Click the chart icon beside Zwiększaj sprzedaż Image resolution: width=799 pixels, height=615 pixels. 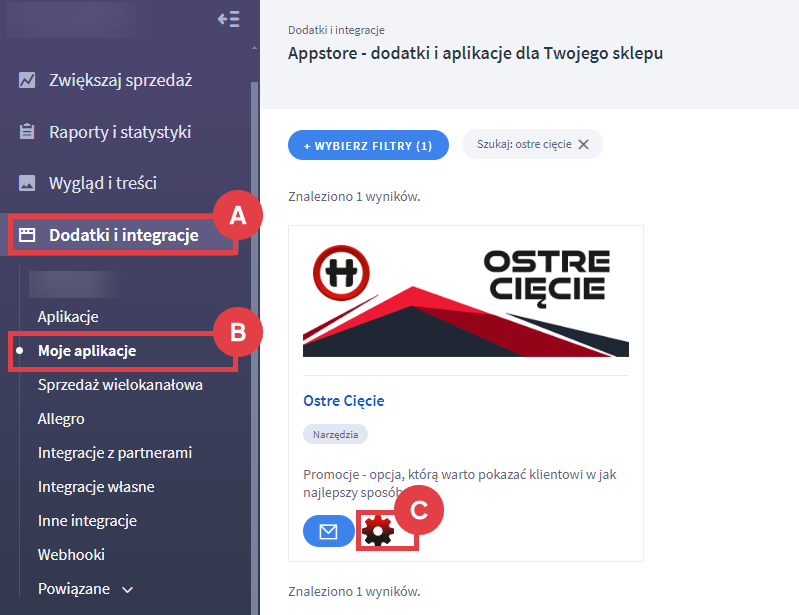coord(27,80)
